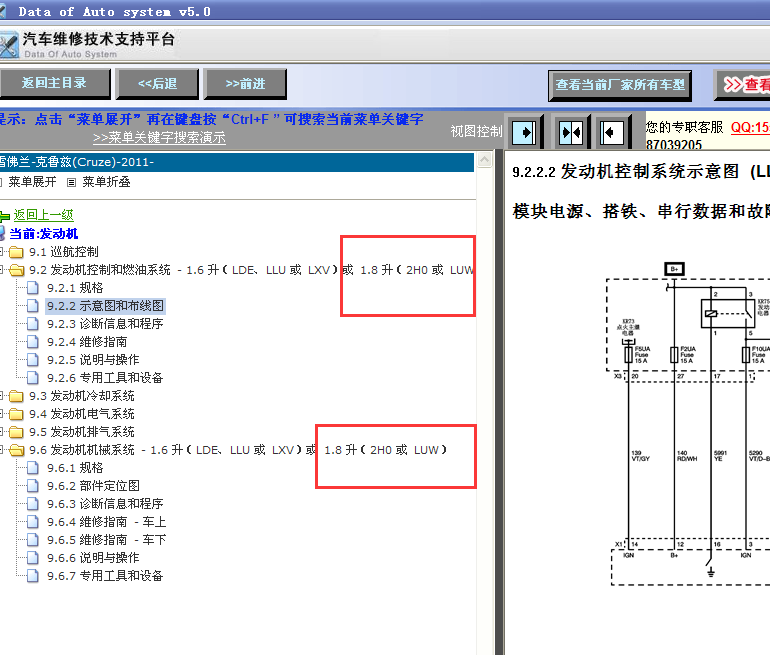This screenshot has width=770, height=655.
Task: Open 9.2.4 维修指南
Action: coord(87,342)
